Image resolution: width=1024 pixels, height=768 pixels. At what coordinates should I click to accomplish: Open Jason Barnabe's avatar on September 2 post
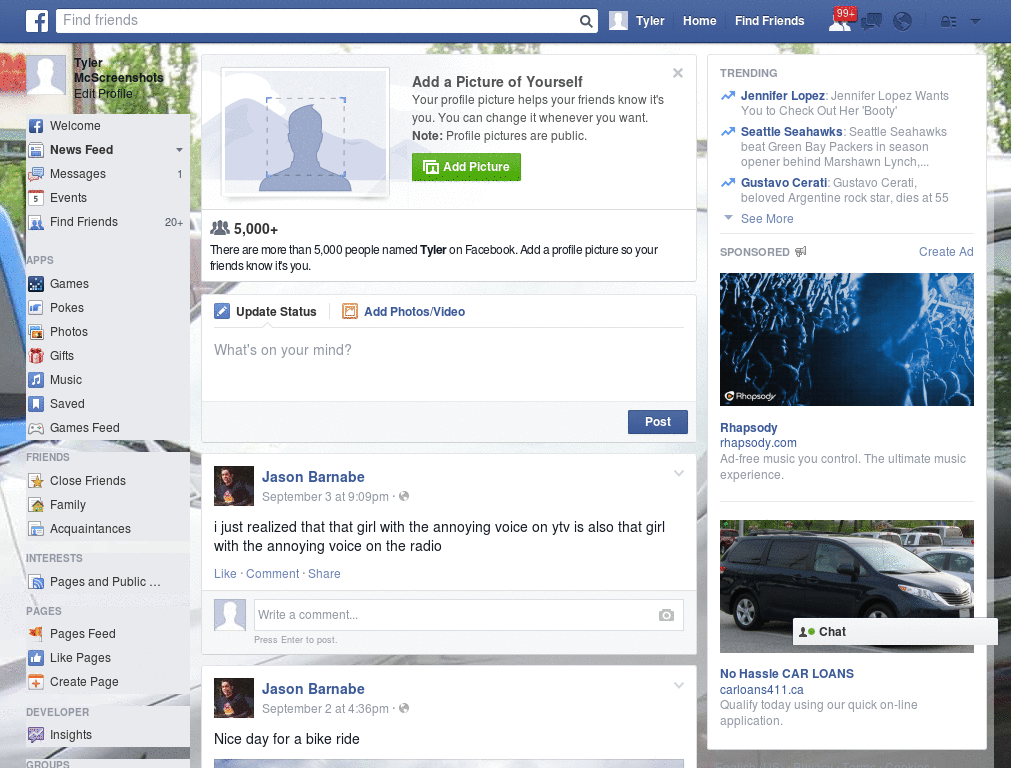pyautogui.click(x=234, y=698)
